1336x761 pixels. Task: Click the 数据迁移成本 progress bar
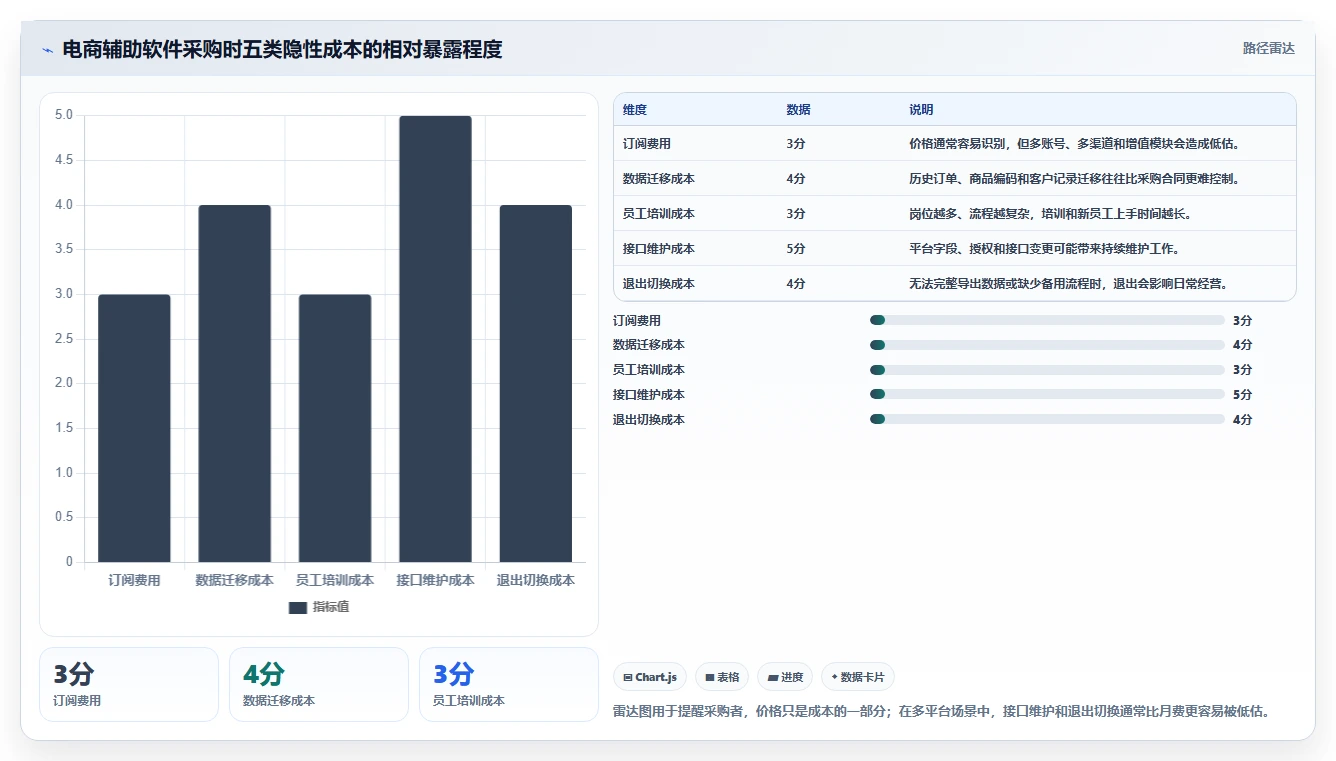pos(1047,345)
